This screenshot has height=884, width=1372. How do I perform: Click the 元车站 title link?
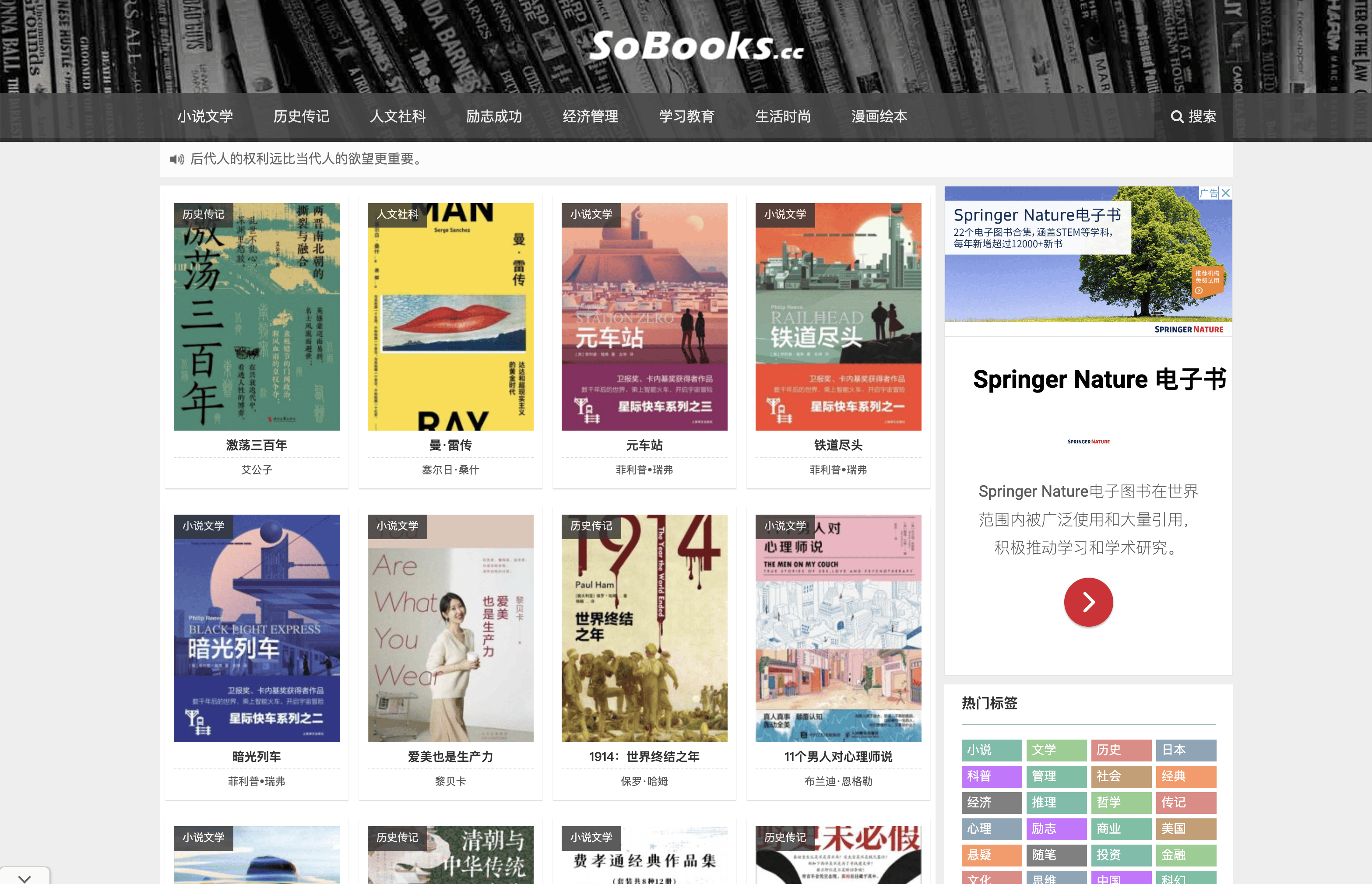click(x=645, y=445)
